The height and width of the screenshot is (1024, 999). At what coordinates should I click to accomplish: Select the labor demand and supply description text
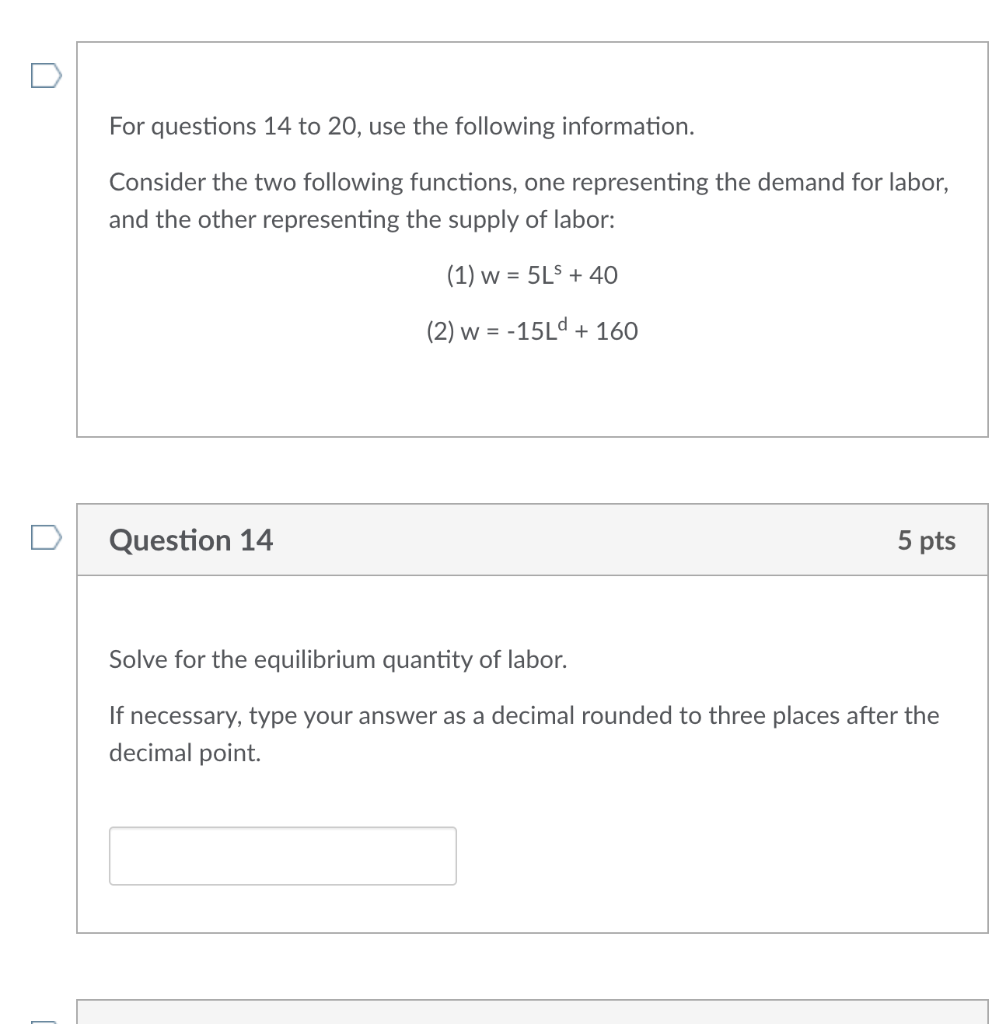tap(528, 200)
